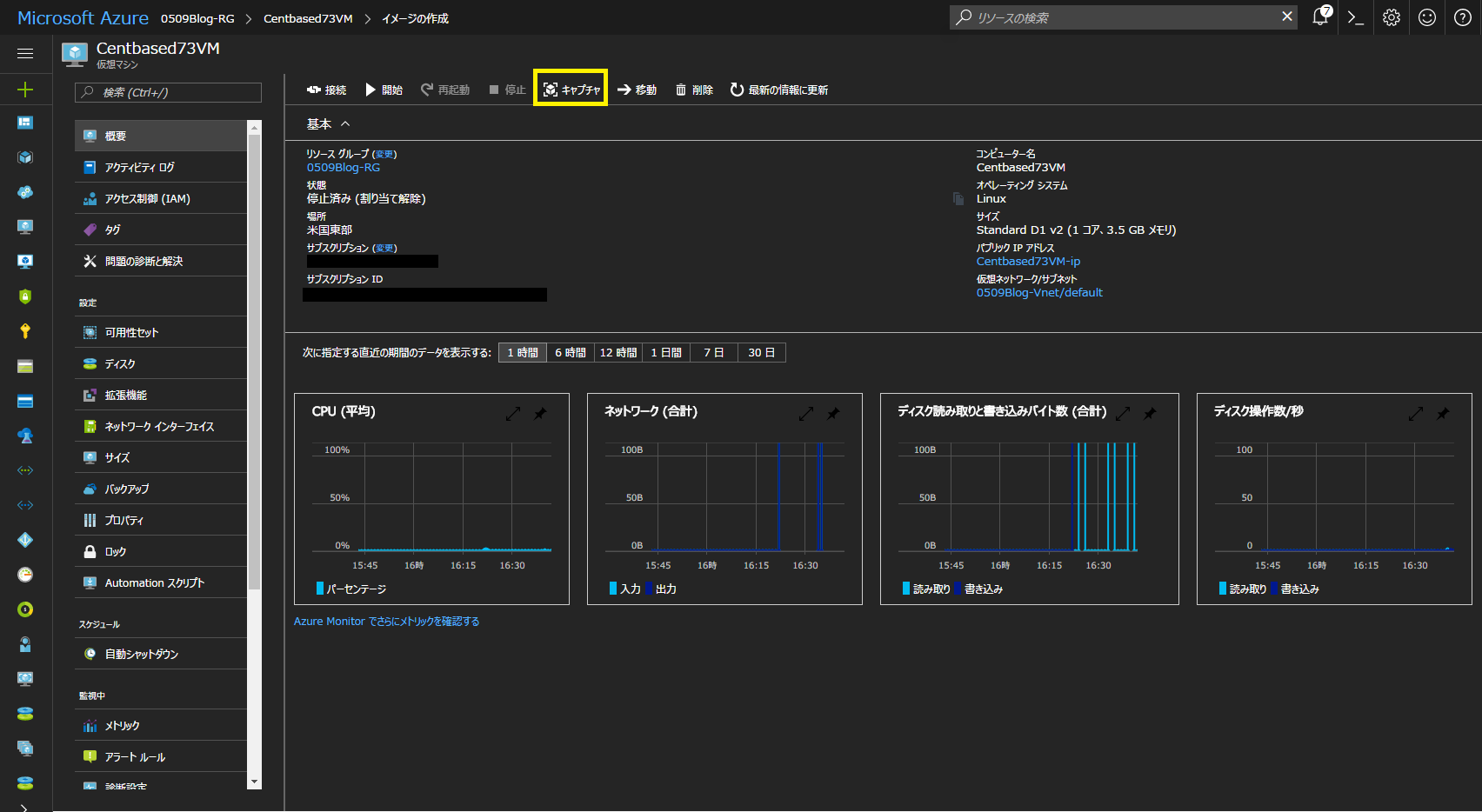Open the hamburger menu icon
The width and height of the screenshot is (1482, 812).
click(25, 54)
